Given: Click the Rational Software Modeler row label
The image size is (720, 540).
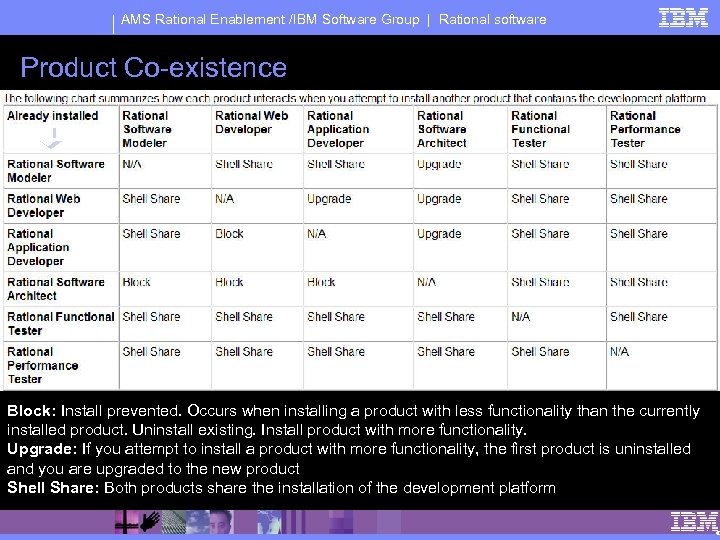Looking at the screenshot, I should pos(56,171).
